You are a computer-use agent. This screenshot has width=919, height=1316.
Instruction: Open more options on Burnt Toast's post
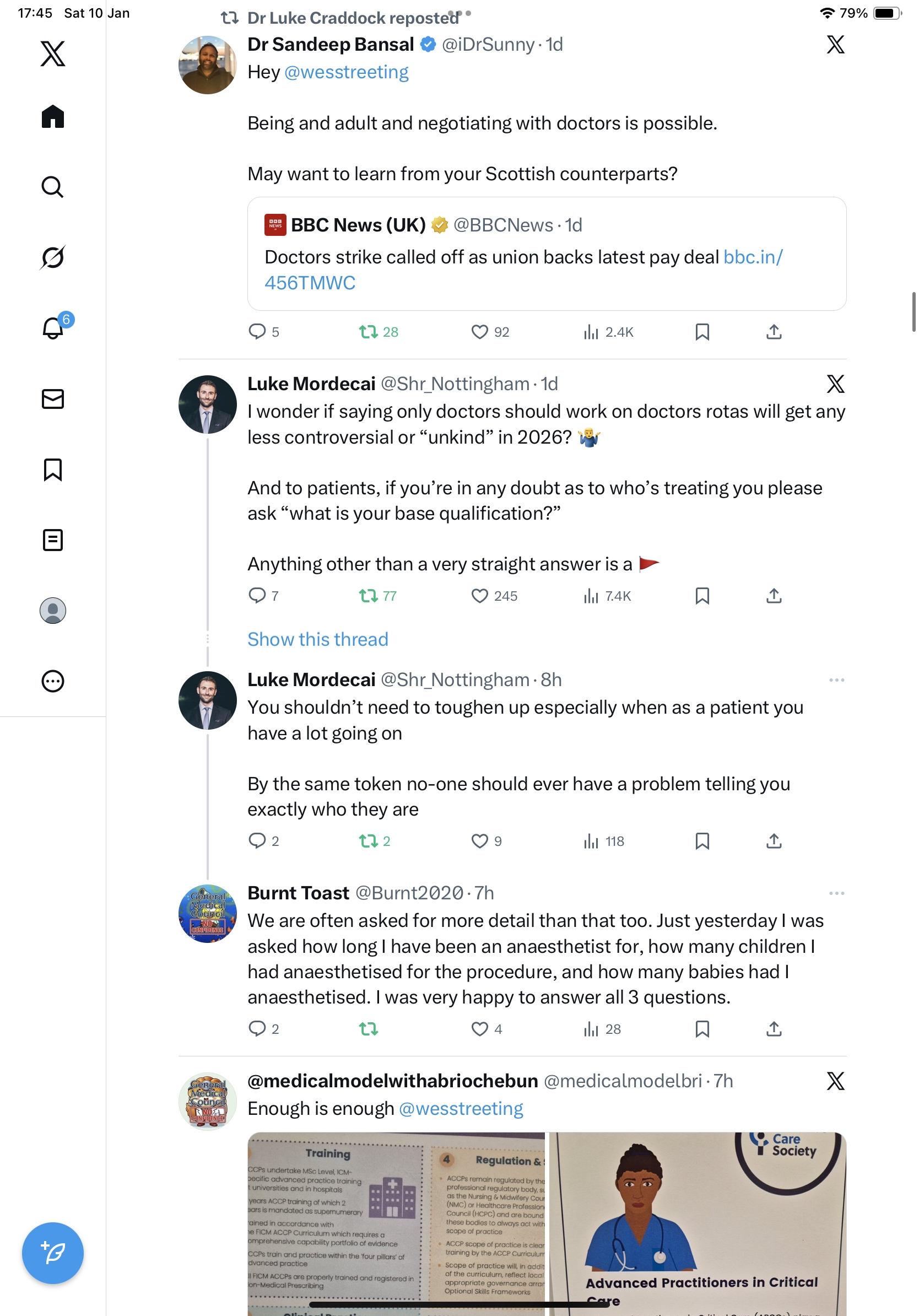[836, 893]
